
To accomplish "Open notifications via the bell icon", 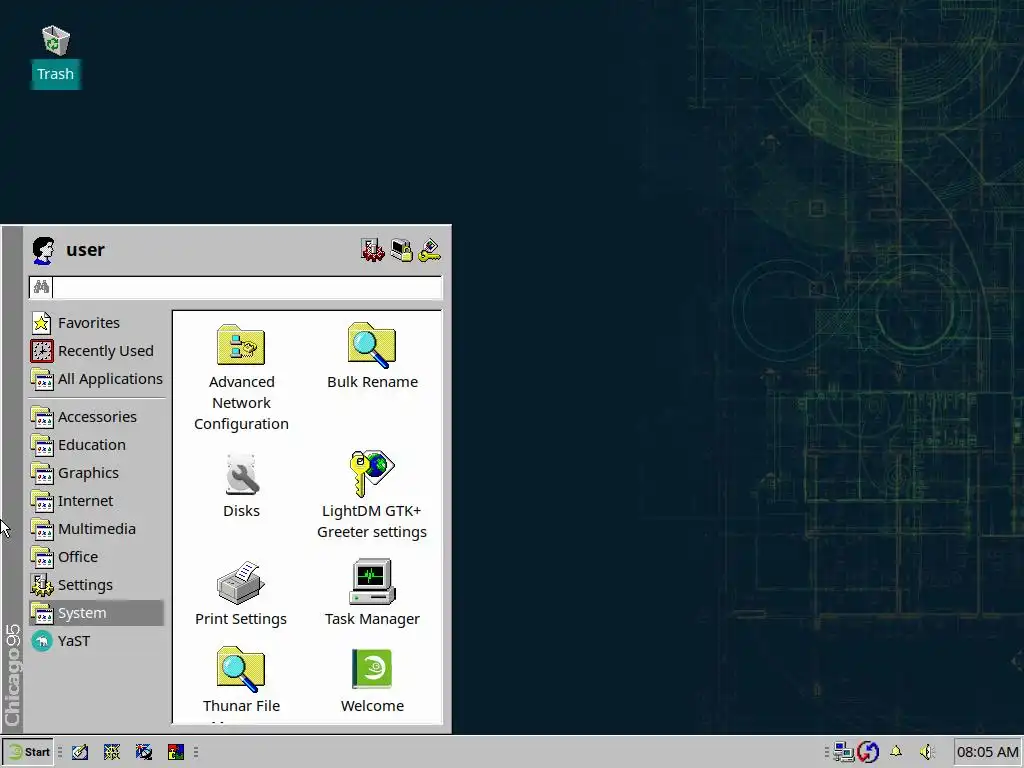I will 896,752.
